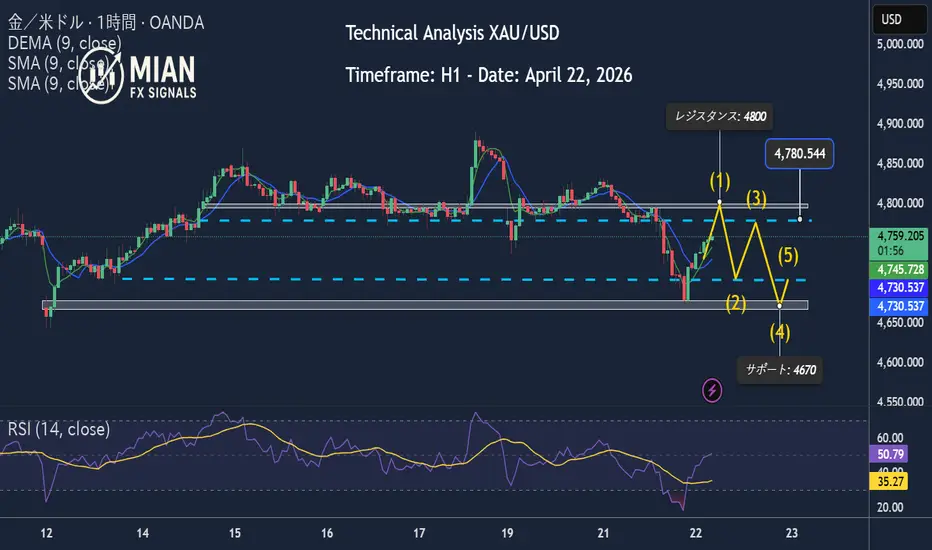
Task: Click the 4,900.000 price axis label
Action: (x=900, y=124)
